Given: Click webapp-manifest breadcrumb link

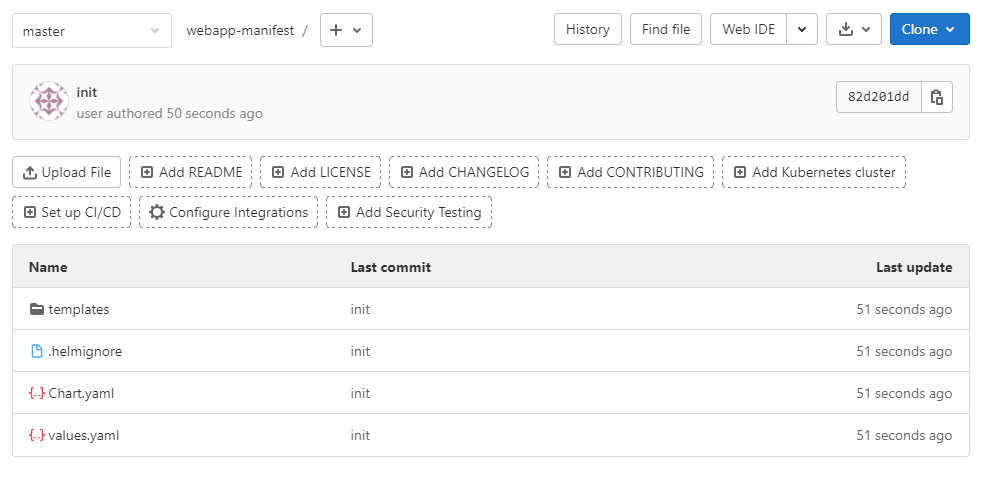Looking at the screenshot, I should [x=240, y=30].
